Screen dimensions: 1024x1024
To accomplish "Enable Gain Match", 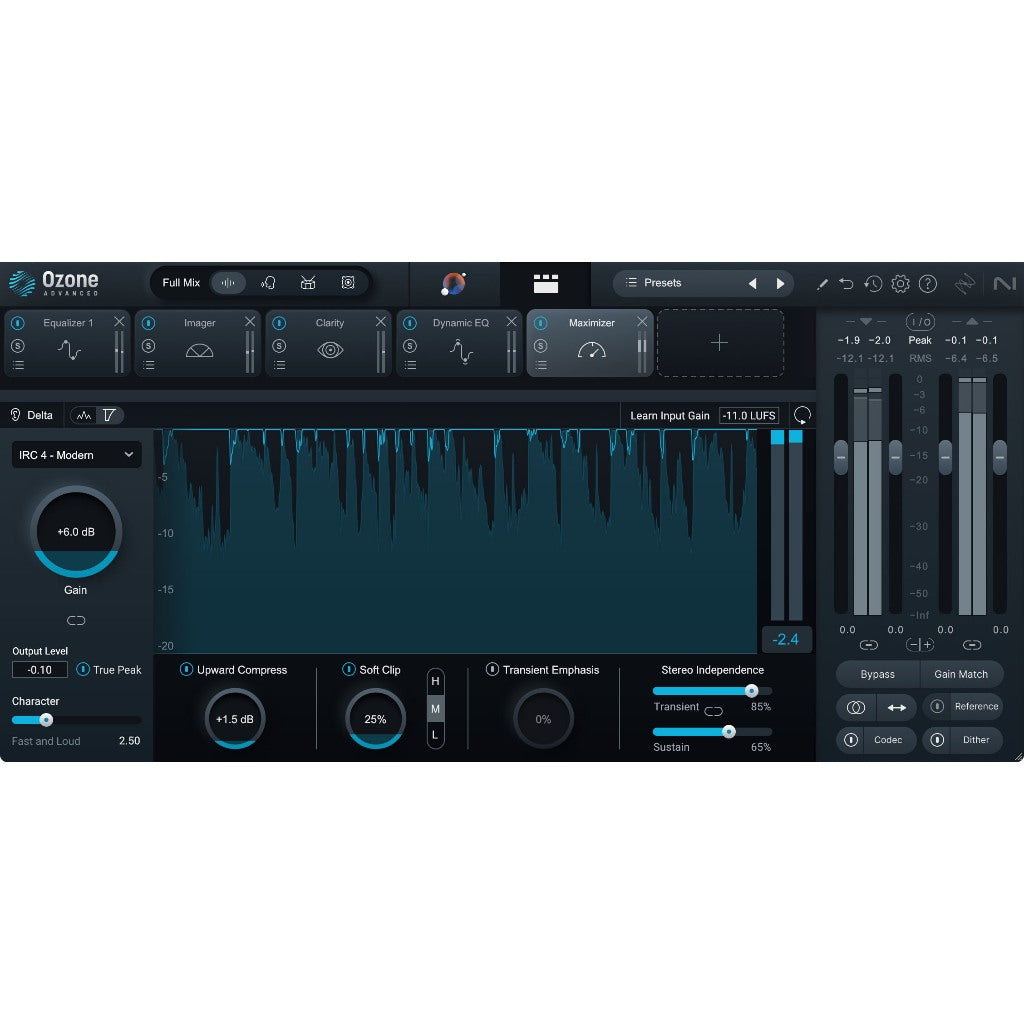I will pyautogui.click(x=962, y=674).
